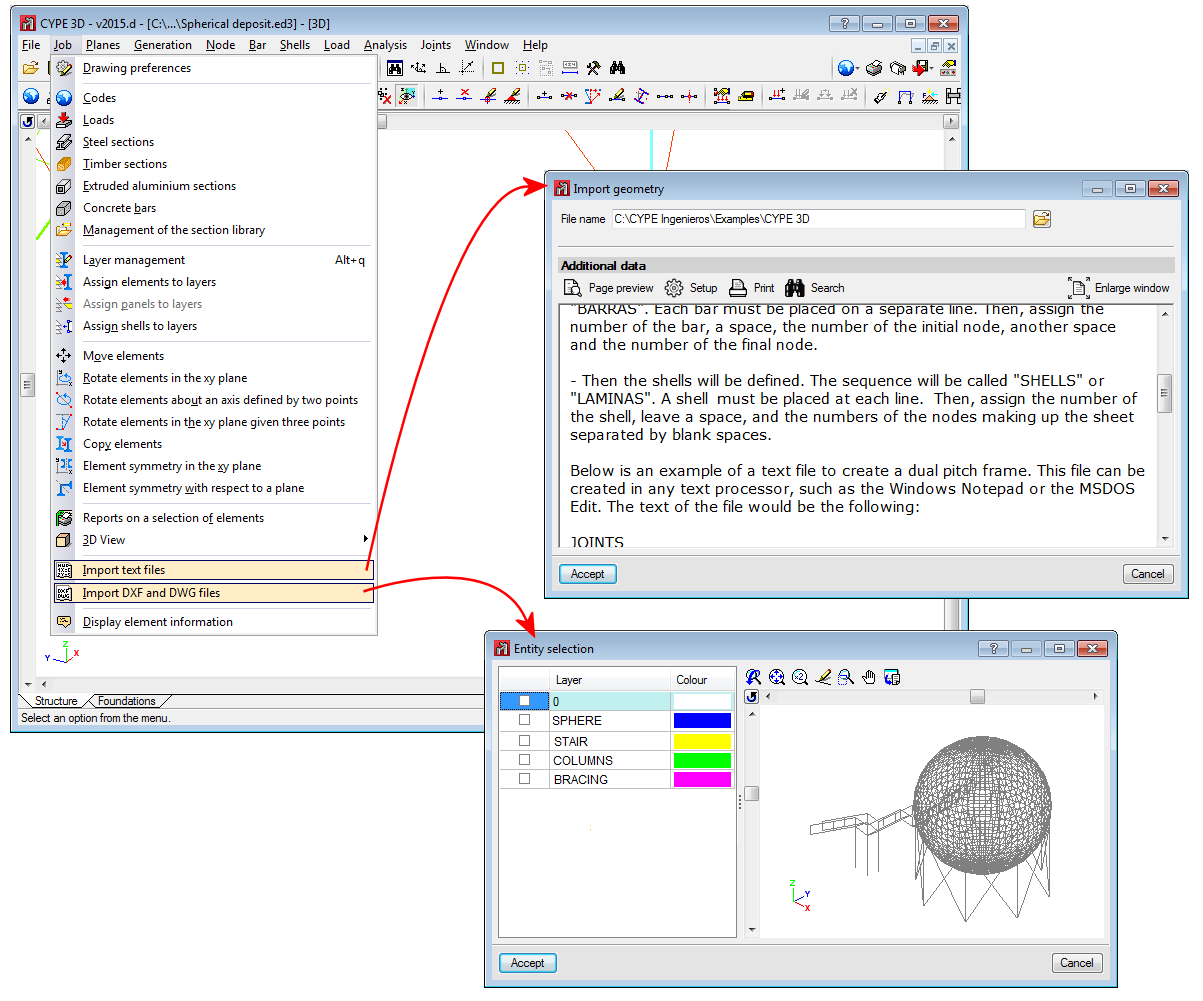Check the COLUMNS layer checkbox
Viewport: 1203px width, 1001px height.
click(x=524, y=760)
